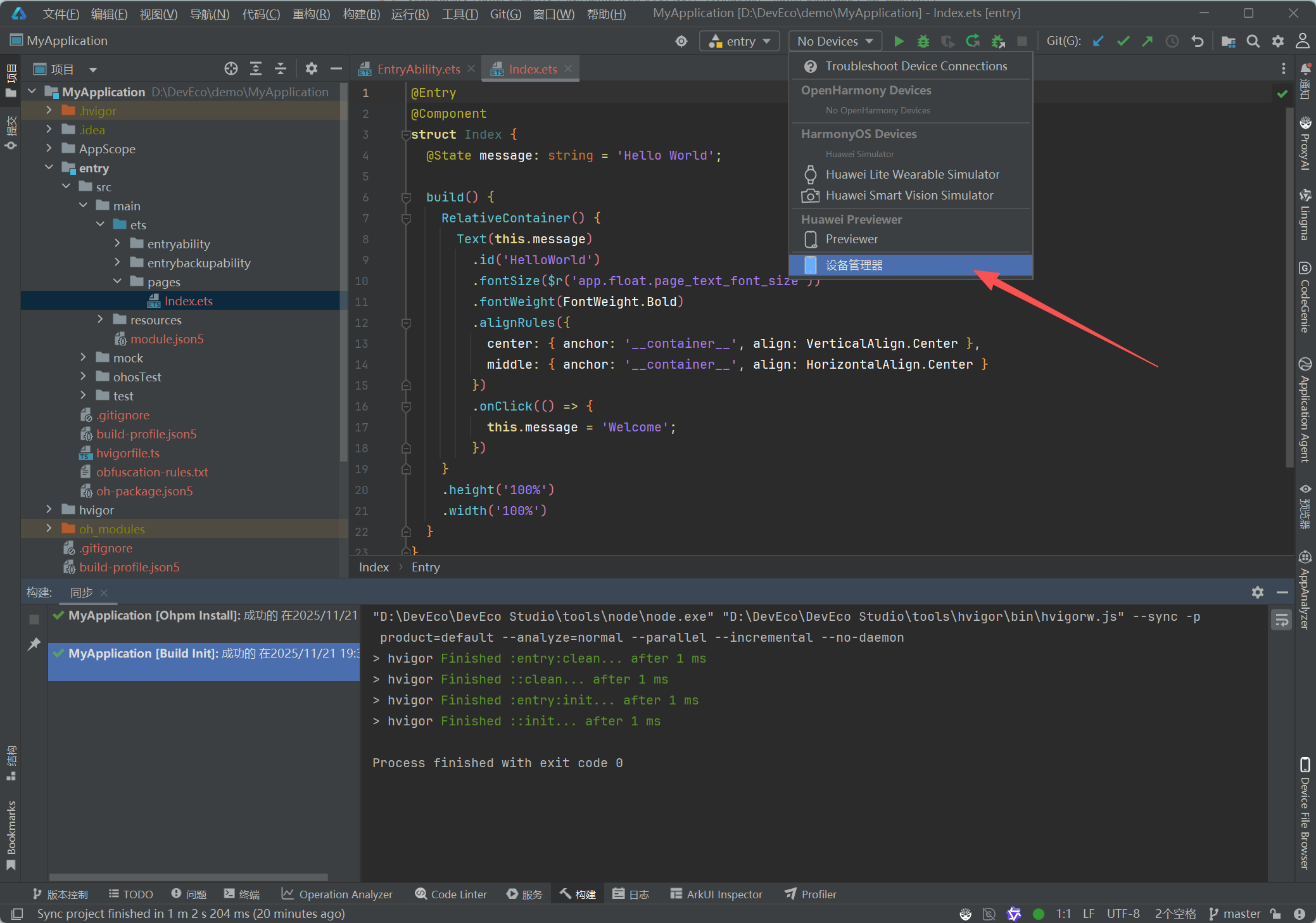1316x923 pixels.
Task: Open IDE settings gear in toolbar
Action: tap(1278, 41)
